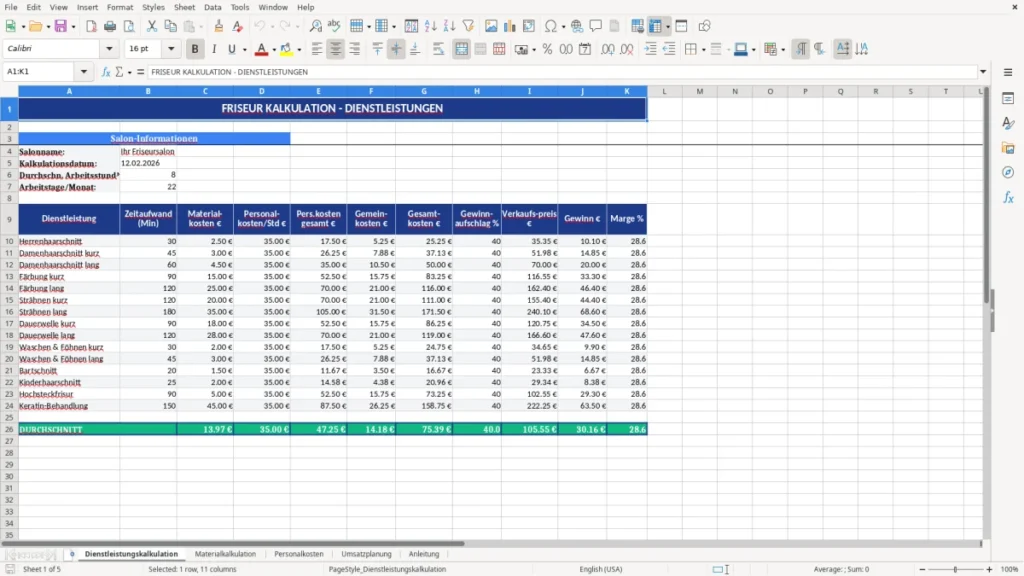The width and height of the screenshot is (1024, 576).
Task: Open Find and Replace icon
Action: pyautogui.click(x=315, y=26)
